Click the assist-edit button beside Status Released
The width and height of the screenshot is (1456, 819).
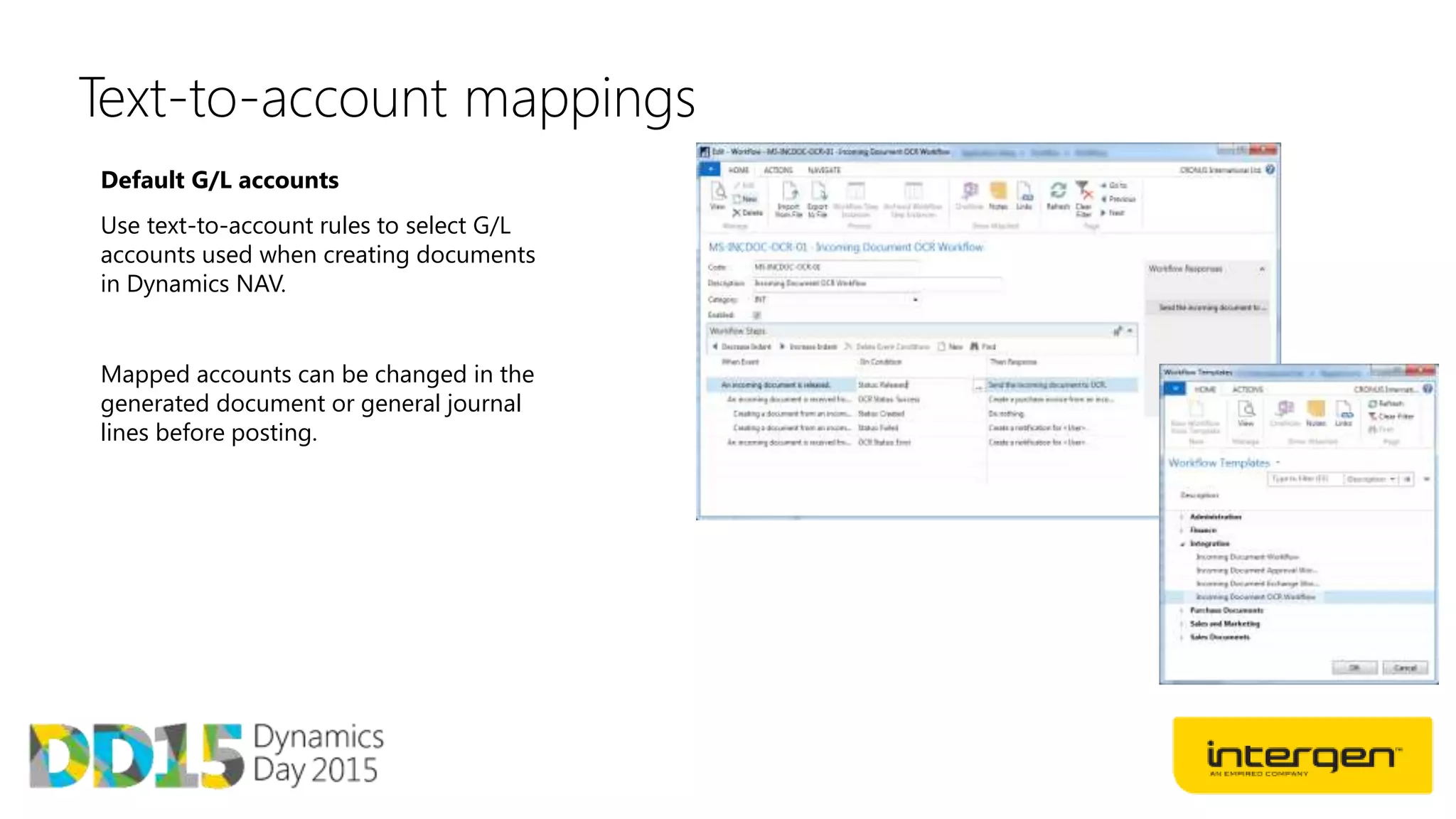[x=978, y=385]
